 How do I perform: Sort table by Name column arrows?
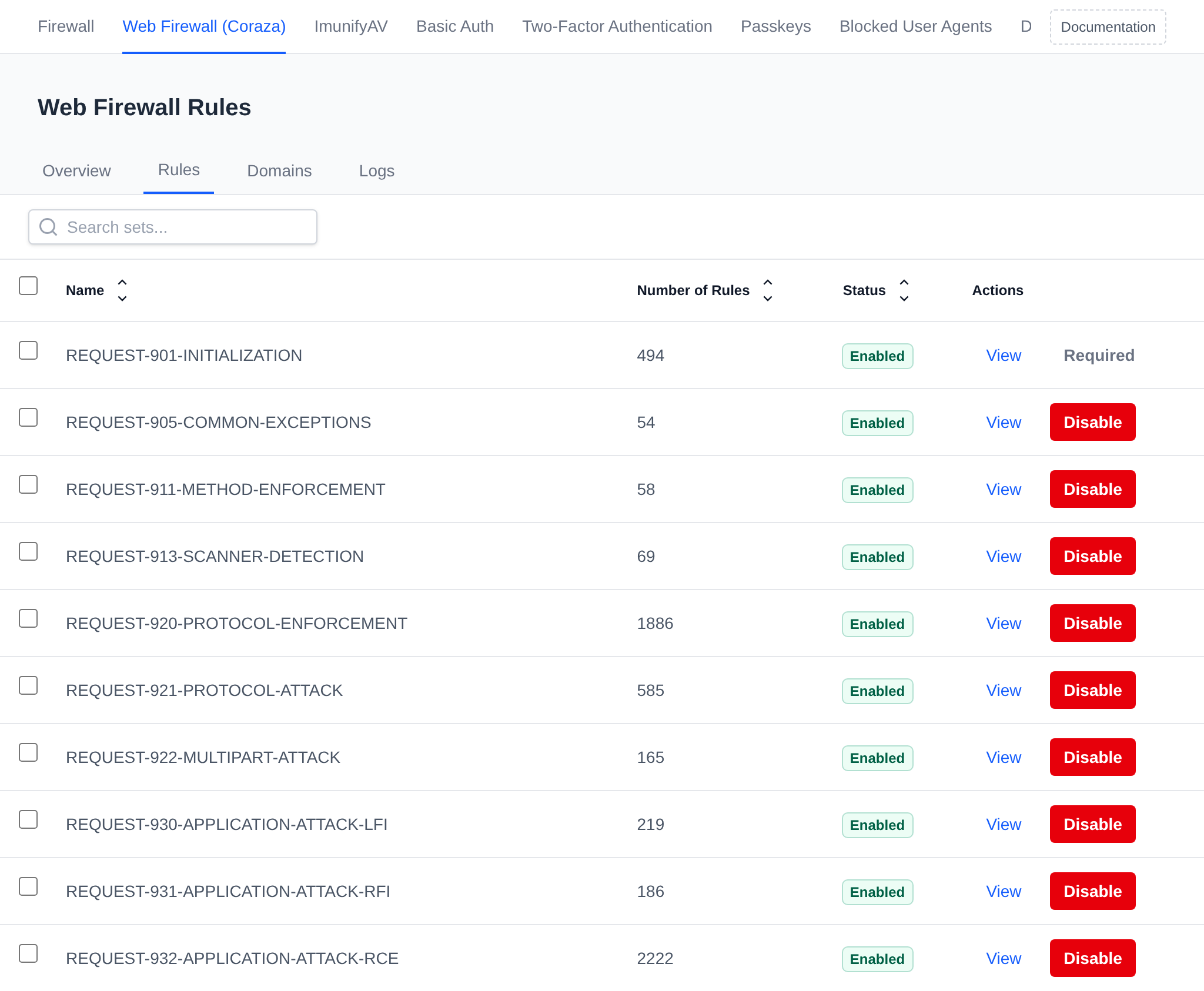[x=122, y=290]
